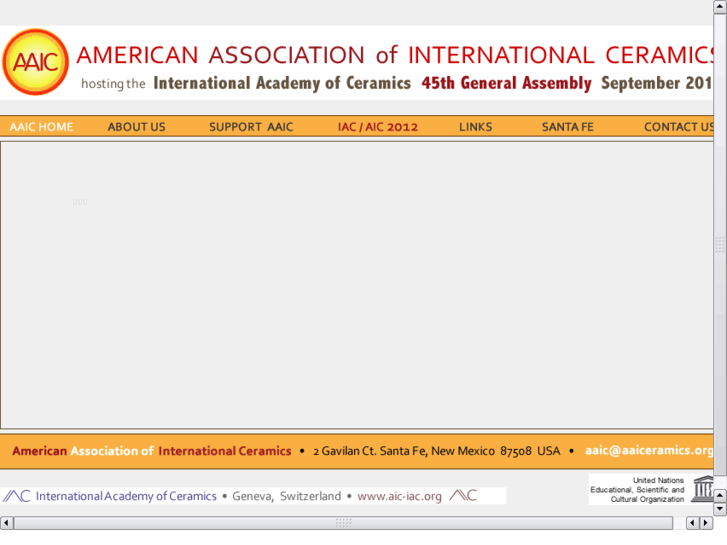Click the aaic@aaiceramics.org email link
Screen dimensions: 727x545
[649, 450]
